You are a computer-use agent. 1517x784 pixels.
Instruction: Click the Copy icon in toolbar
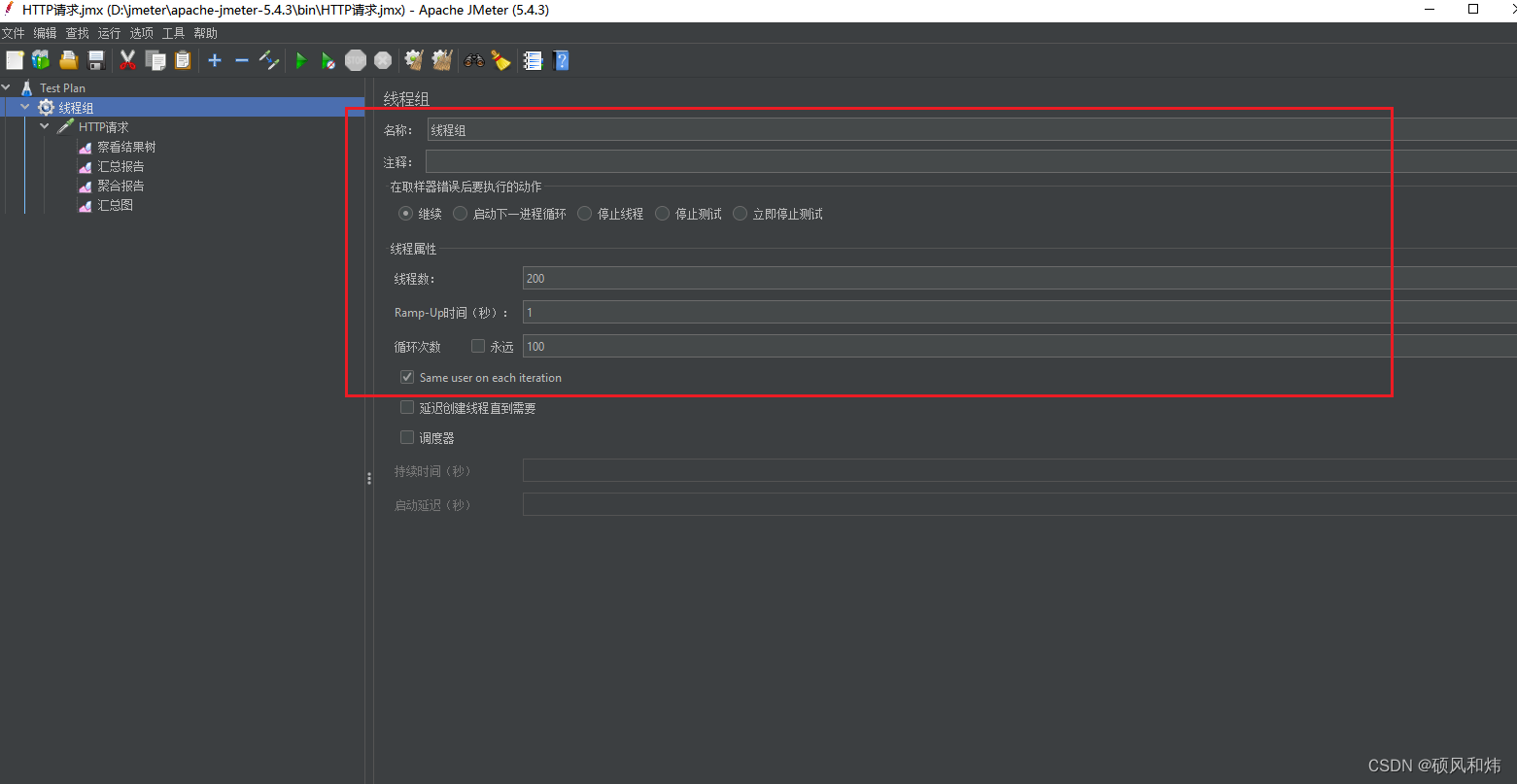155,60
